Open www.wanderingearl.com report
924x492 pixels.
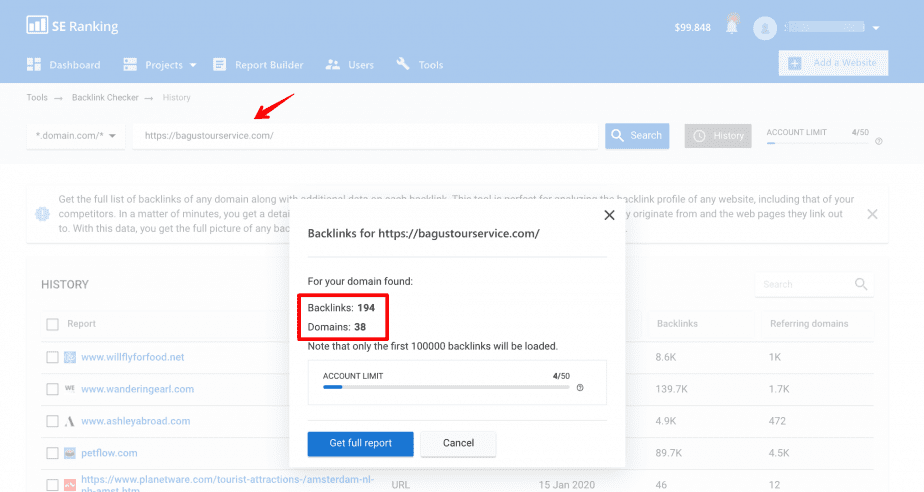[137, 389]
